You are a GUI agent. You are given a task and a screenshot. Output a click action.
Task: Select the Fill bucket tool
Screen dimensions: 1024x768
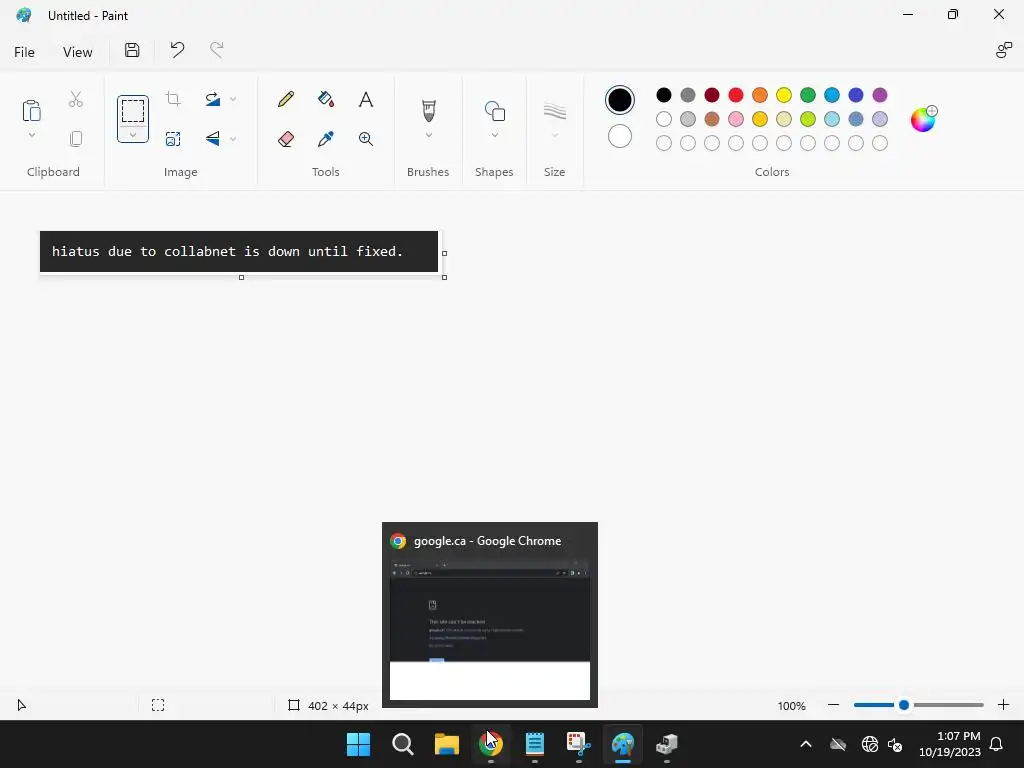pyautogui.click(x=326, y=99)
